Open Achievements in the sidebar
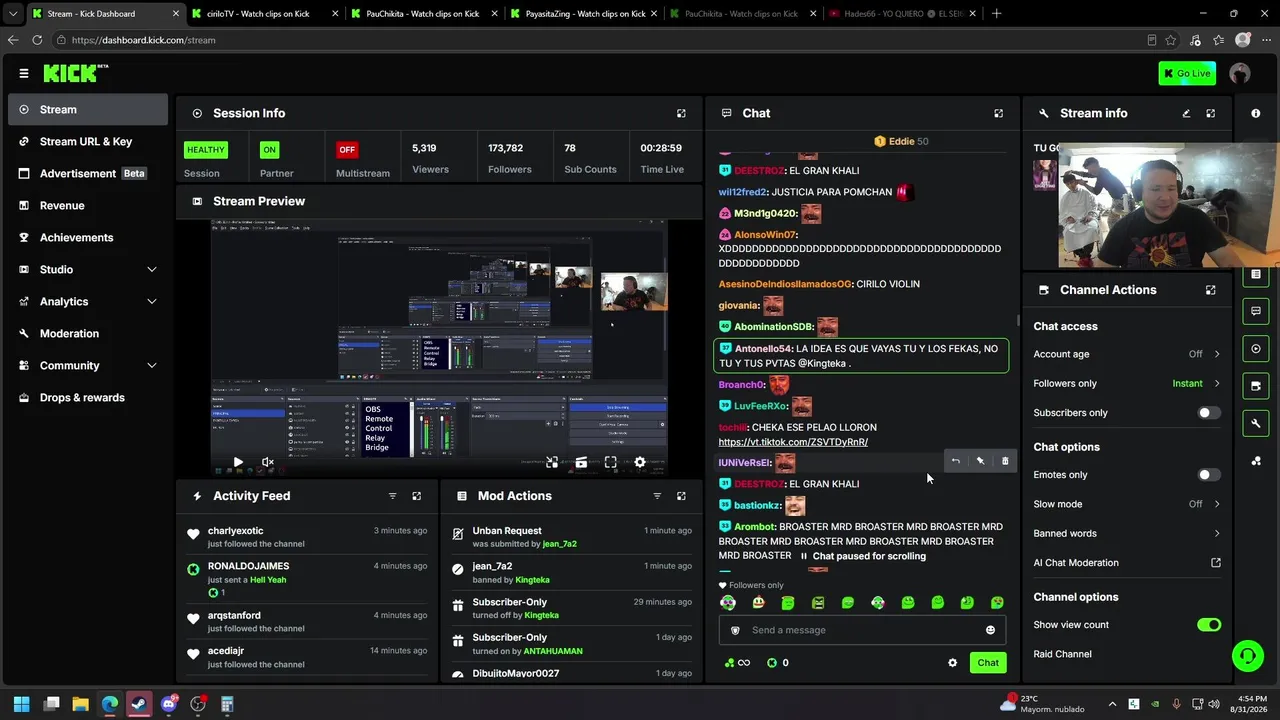This screenshot has height=720, width=1280. (x=88, y=238)
